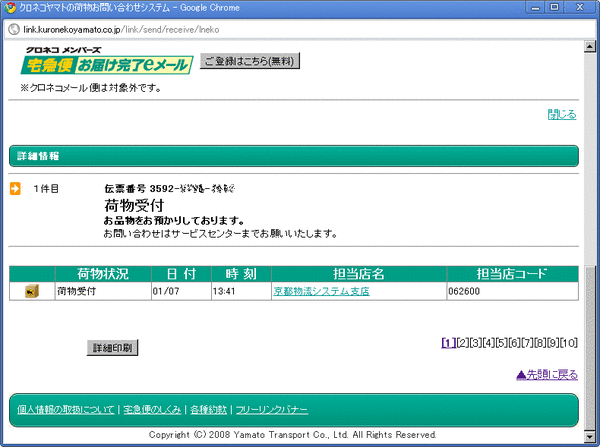Click the Copyright 2008 Yamato Transport text

point(293,435)
